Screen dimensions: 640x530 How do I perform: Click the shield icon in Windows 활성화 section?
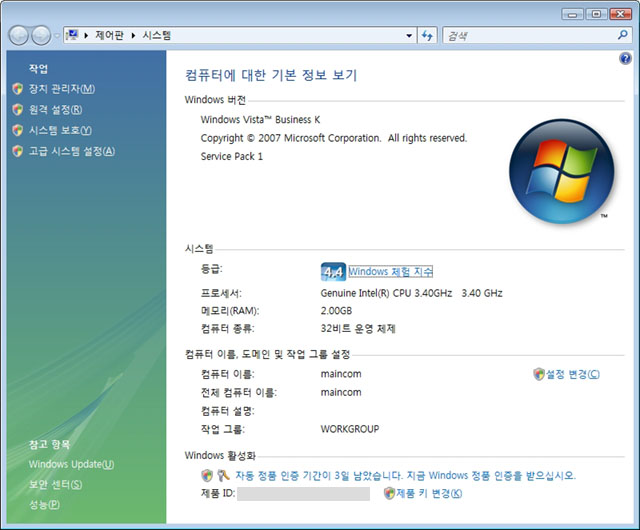point(207,475)
